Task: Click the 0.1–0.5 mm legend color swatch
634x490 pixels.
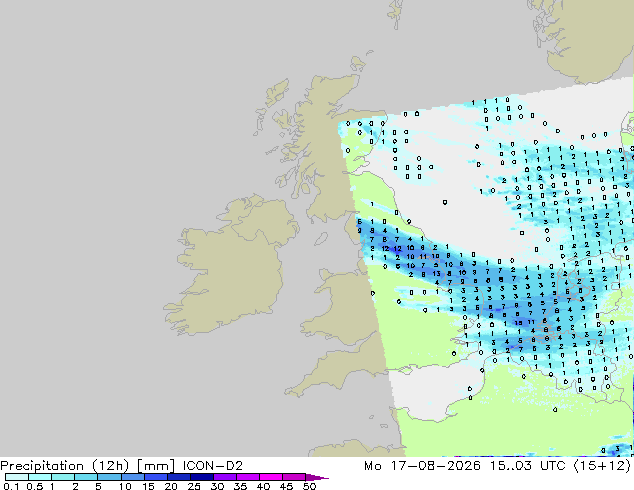Action: tap(17, 477)
